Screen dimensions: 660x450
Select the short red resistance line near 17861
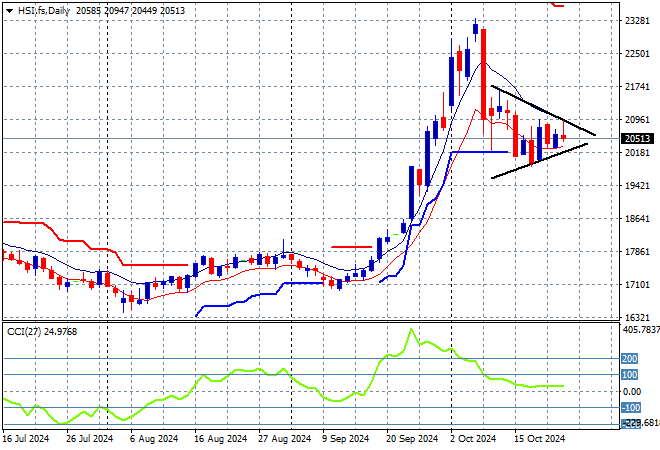[351, 247]
